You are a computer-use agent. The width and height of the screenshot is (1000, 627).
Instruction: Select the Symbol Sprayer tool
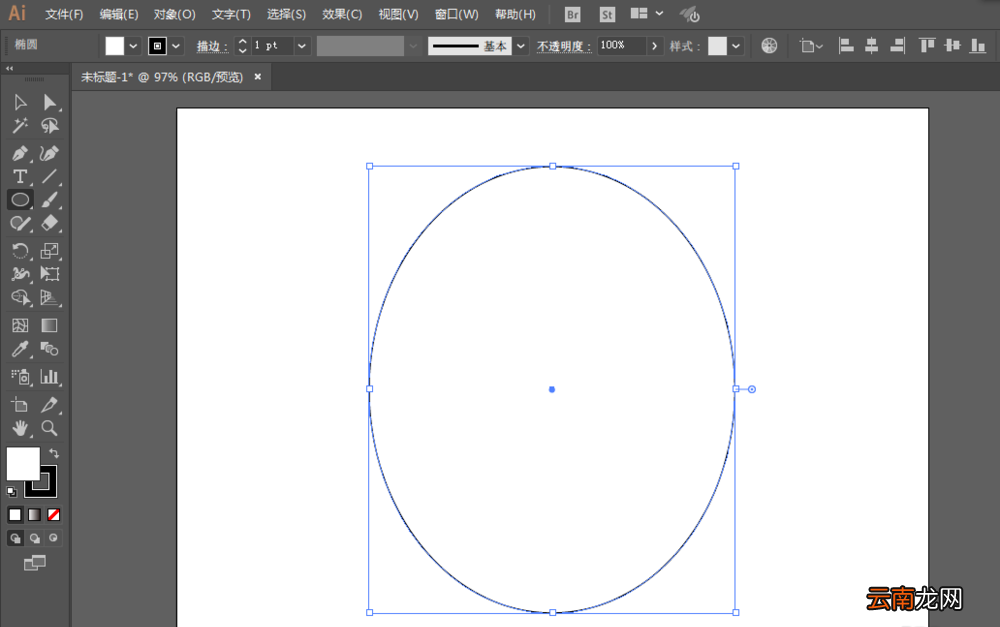coord(20,376)
